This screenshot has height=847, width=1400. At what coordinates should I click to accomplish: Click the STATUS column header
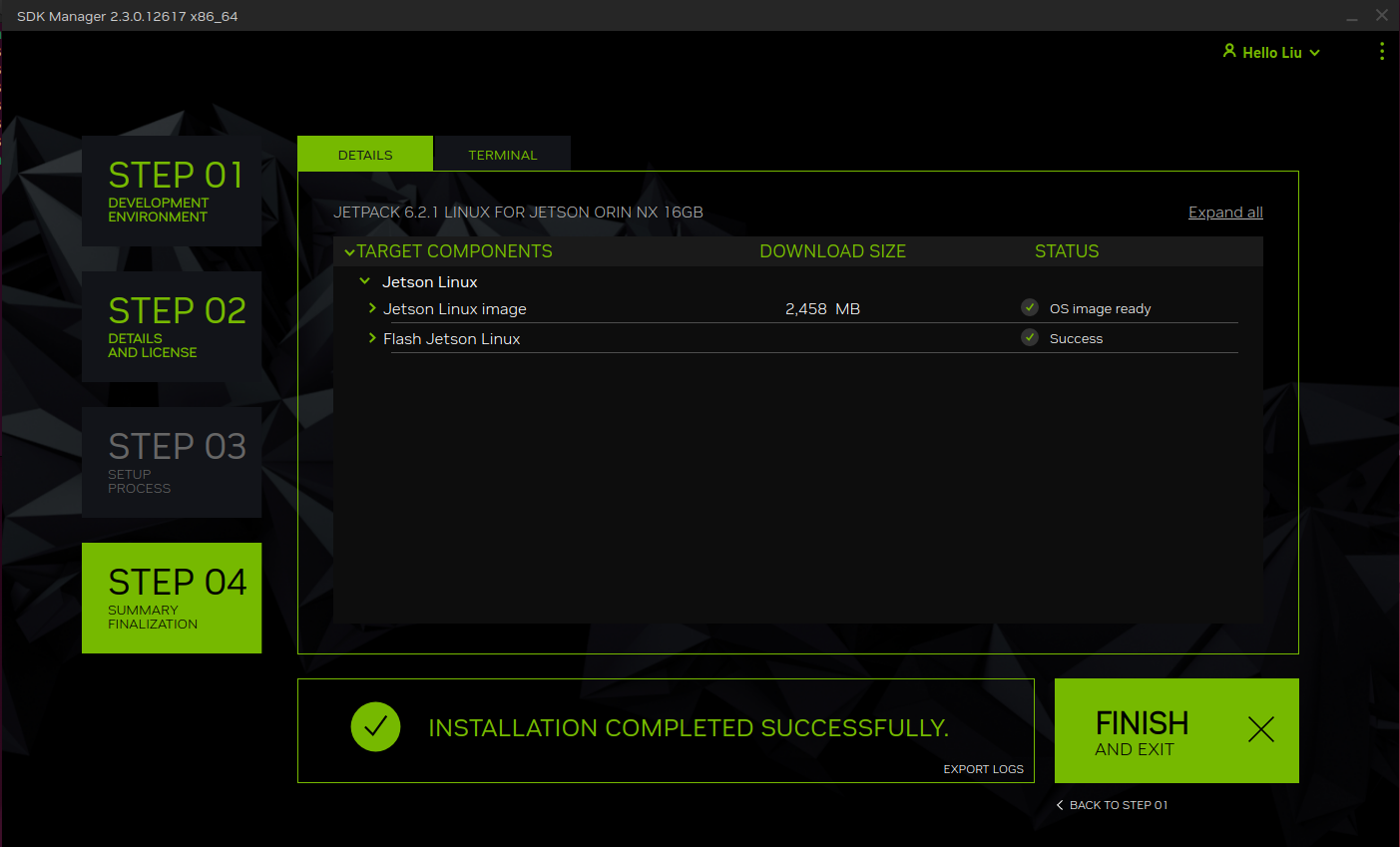pyautogui.click(x=1067, y=251)
